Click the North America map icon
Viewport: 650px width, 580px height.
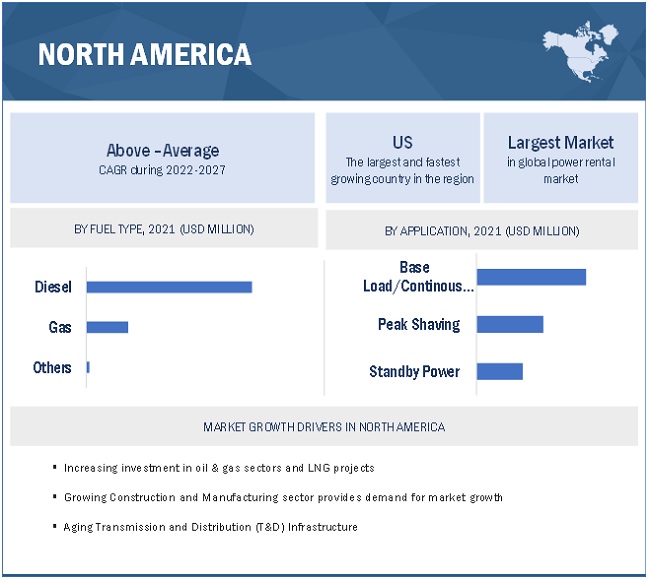(585, 49)
